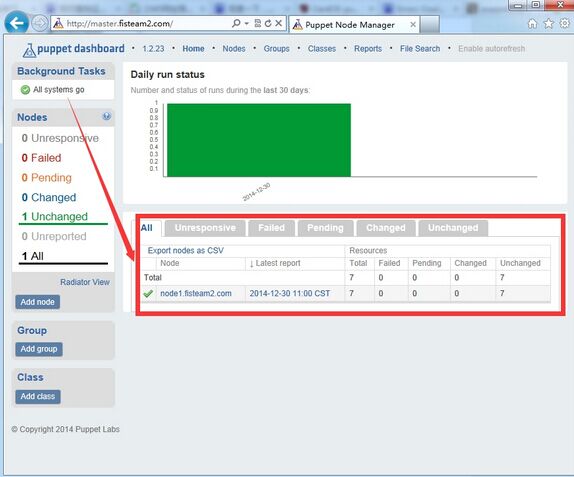
Task: Click the Add group button
Action: pos(39,349)
